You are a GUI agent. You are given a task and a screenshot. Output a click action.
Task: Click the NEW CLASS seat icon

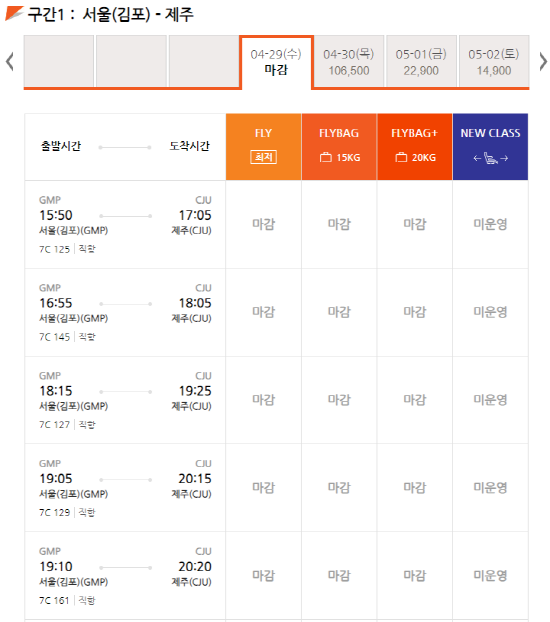[x=490, y=159]
